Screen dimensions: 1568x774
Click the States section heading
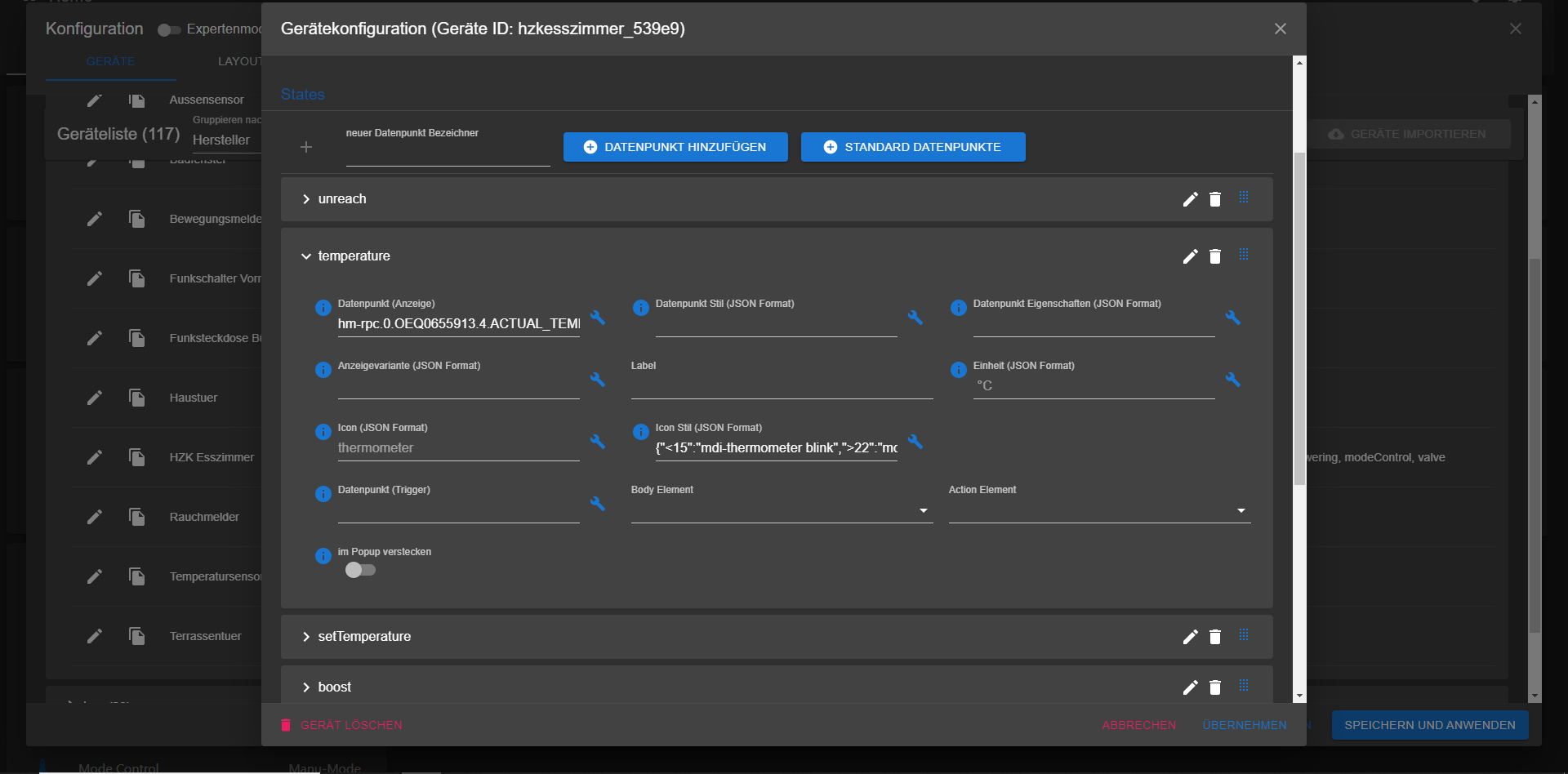click(302, 95)
